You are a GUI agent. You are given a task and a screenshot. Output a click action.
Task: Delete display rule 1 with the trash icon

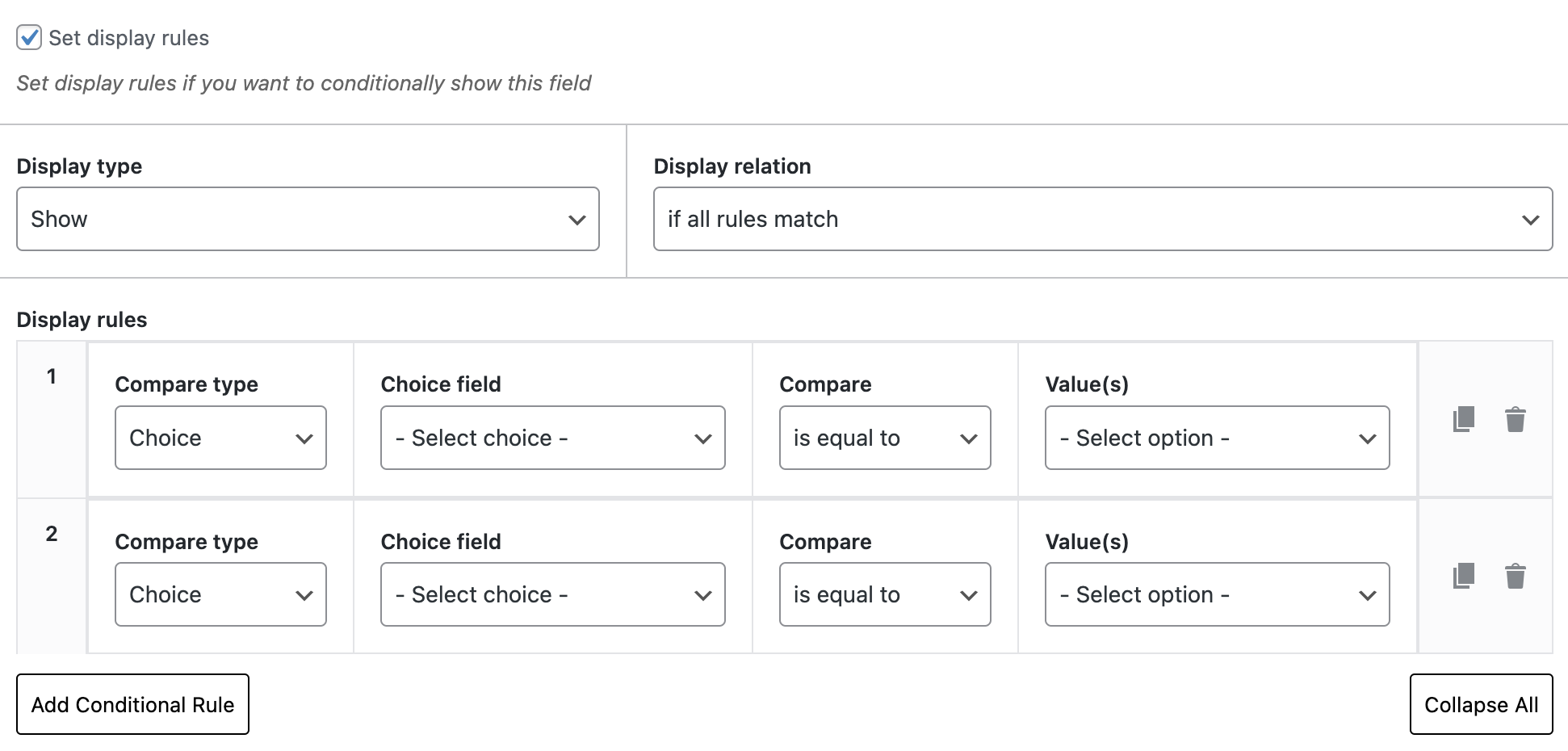pyautogui.click(x=1515, y=419)
